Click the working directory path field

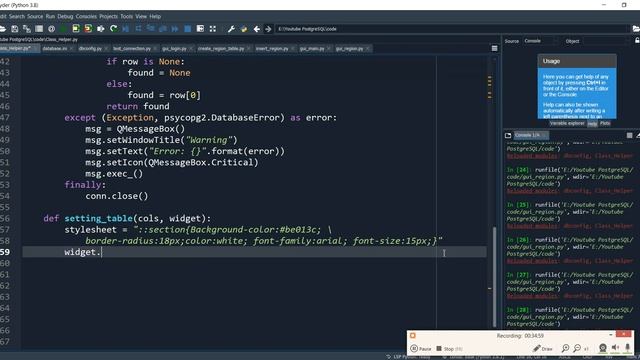pyautogui.click(x=451, y=29)
